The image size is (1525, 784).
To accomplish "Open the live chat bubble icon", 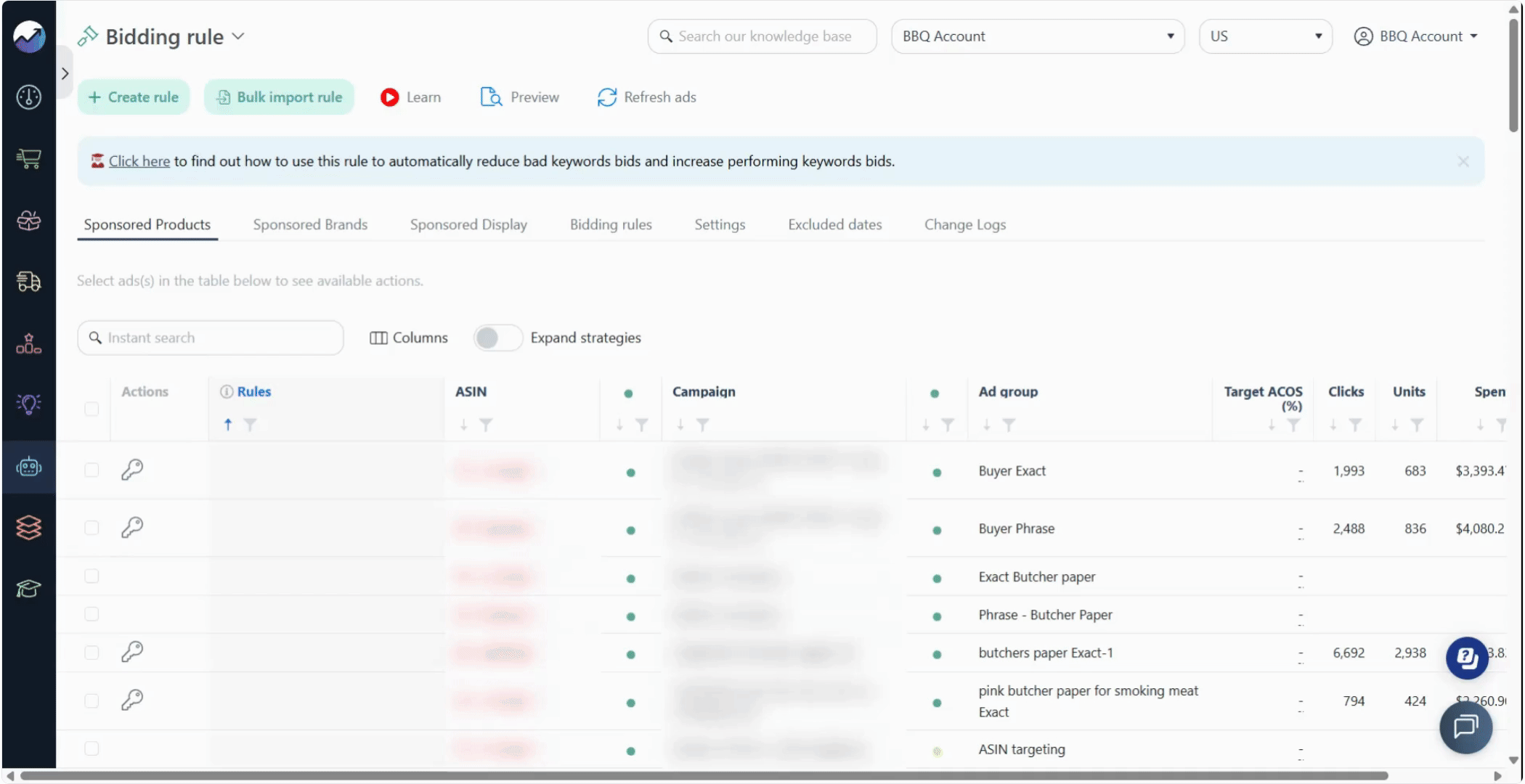I will click(1465, 727).
